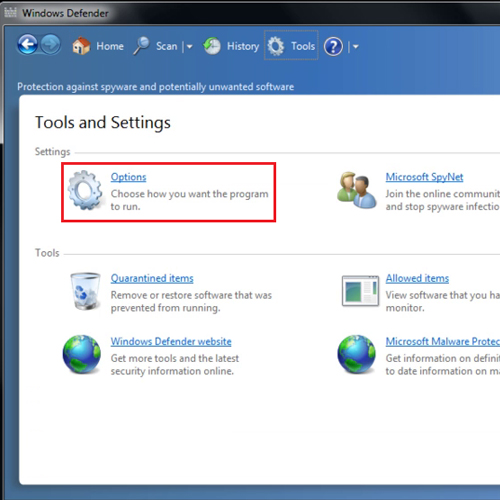This screenshot has height=500, width=500.
Task: Click the Quarantined items recycle bin icon
Action: pos(85,291)
